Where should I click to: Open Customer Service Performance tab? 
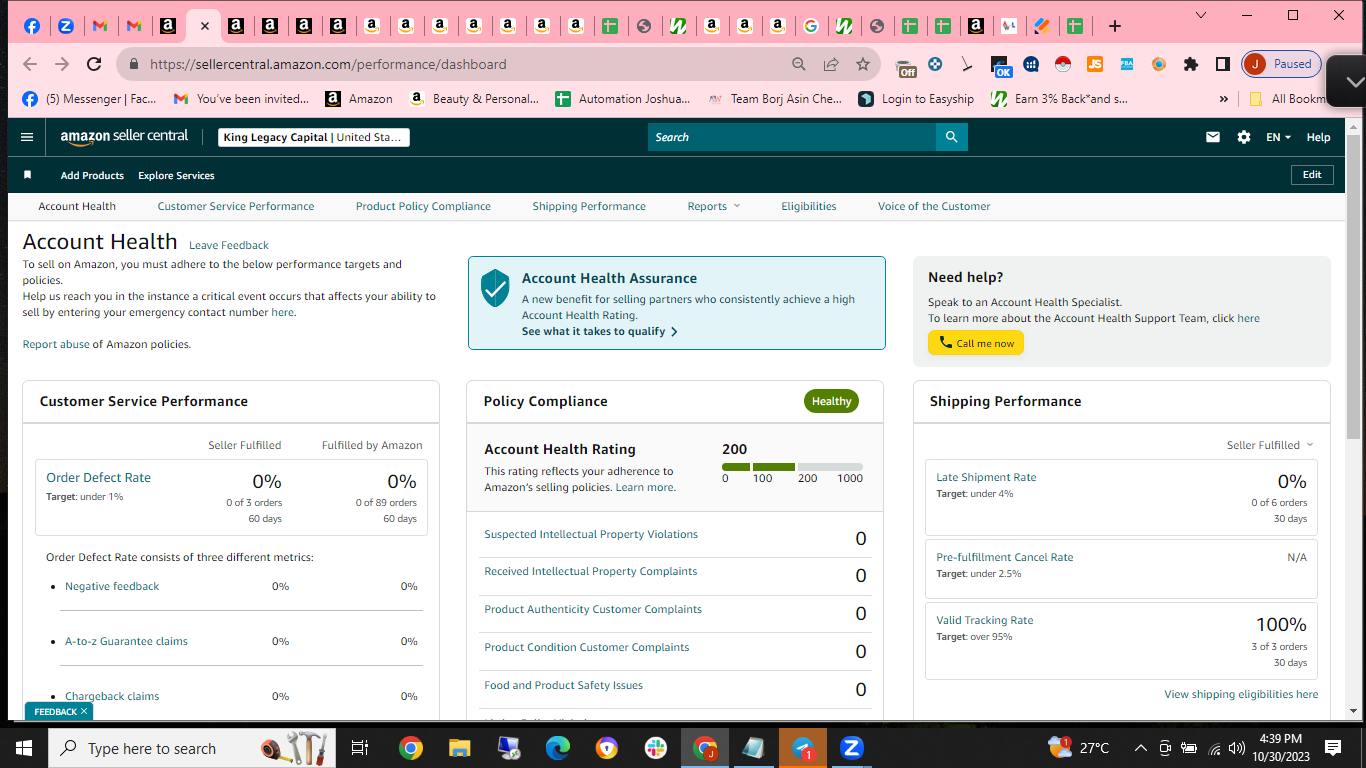pyautogui.click(x=236, y=206)
